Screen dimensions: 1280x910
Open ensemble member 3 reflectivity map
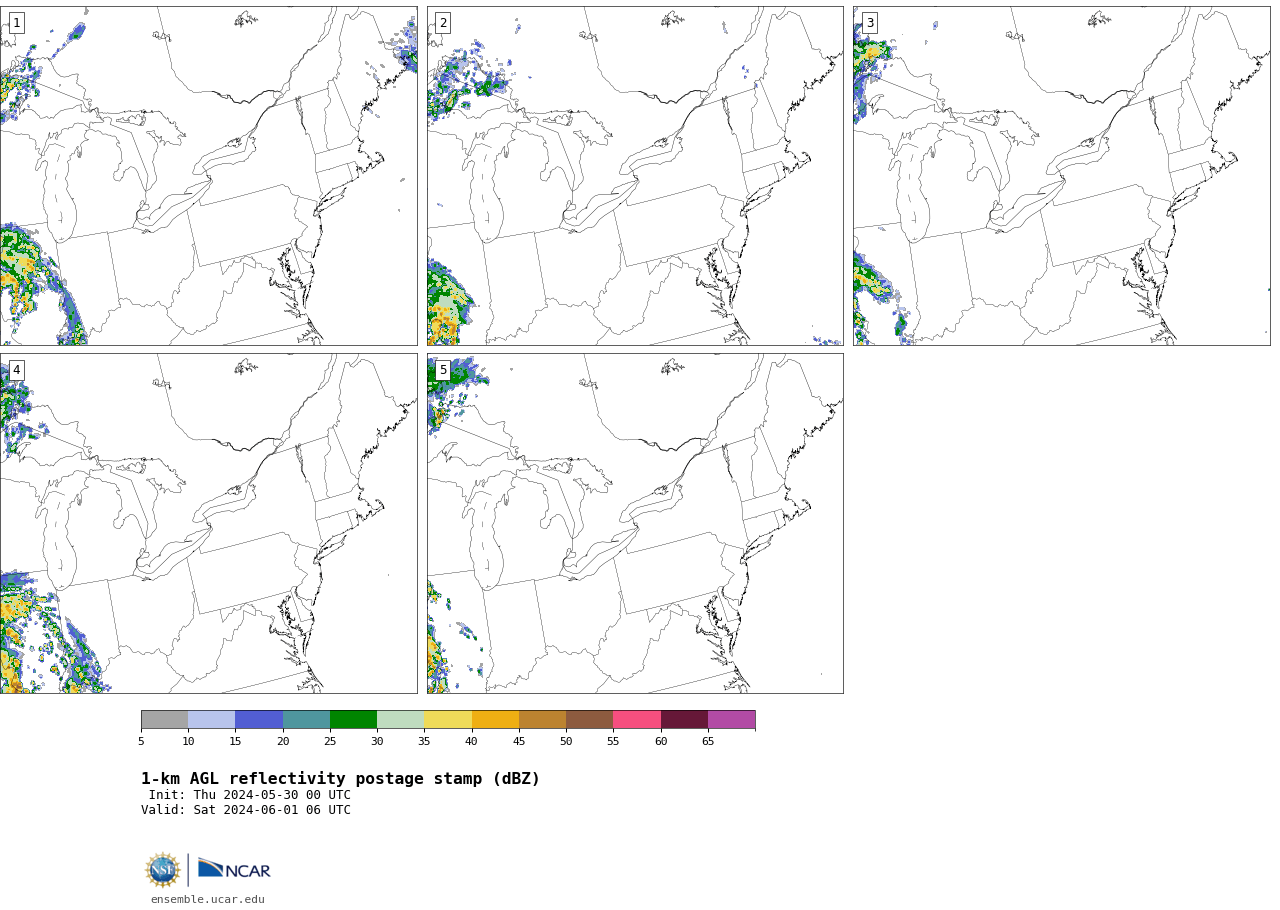(x=1061, y=176)
